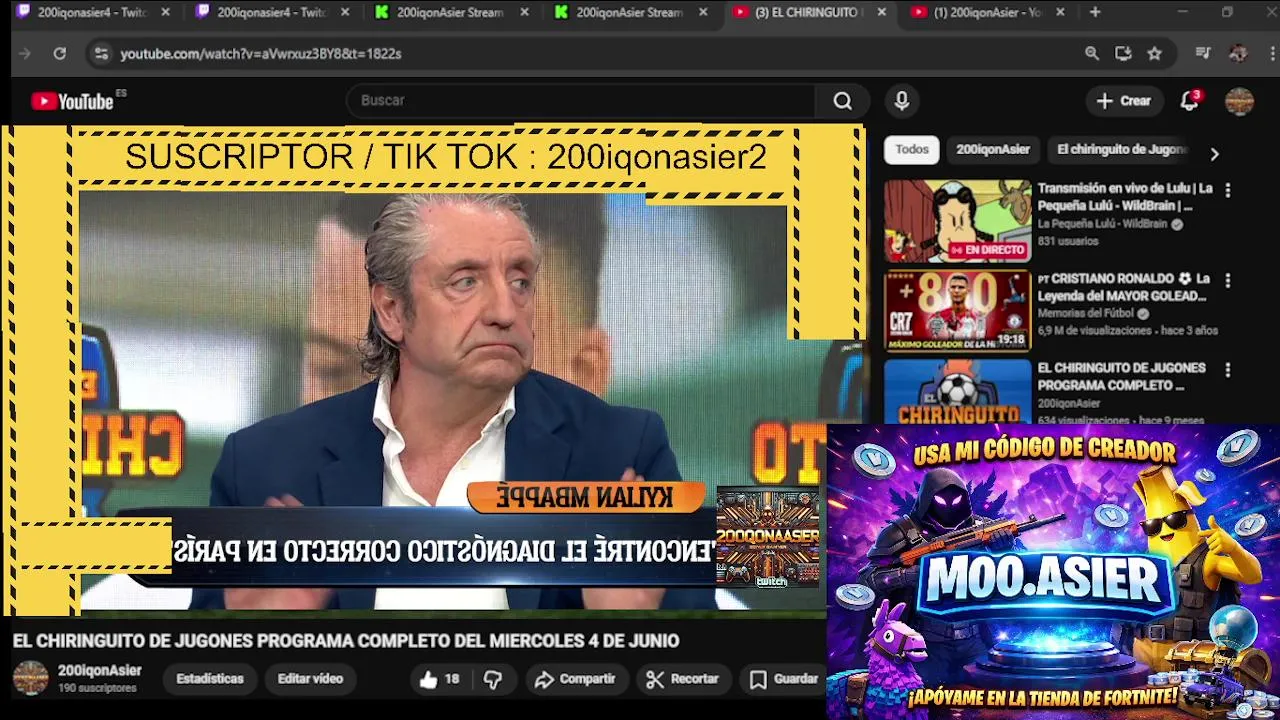Click channel name Memorias del Fútbol
The image size is (1280, 720).
pos(1085,314)
